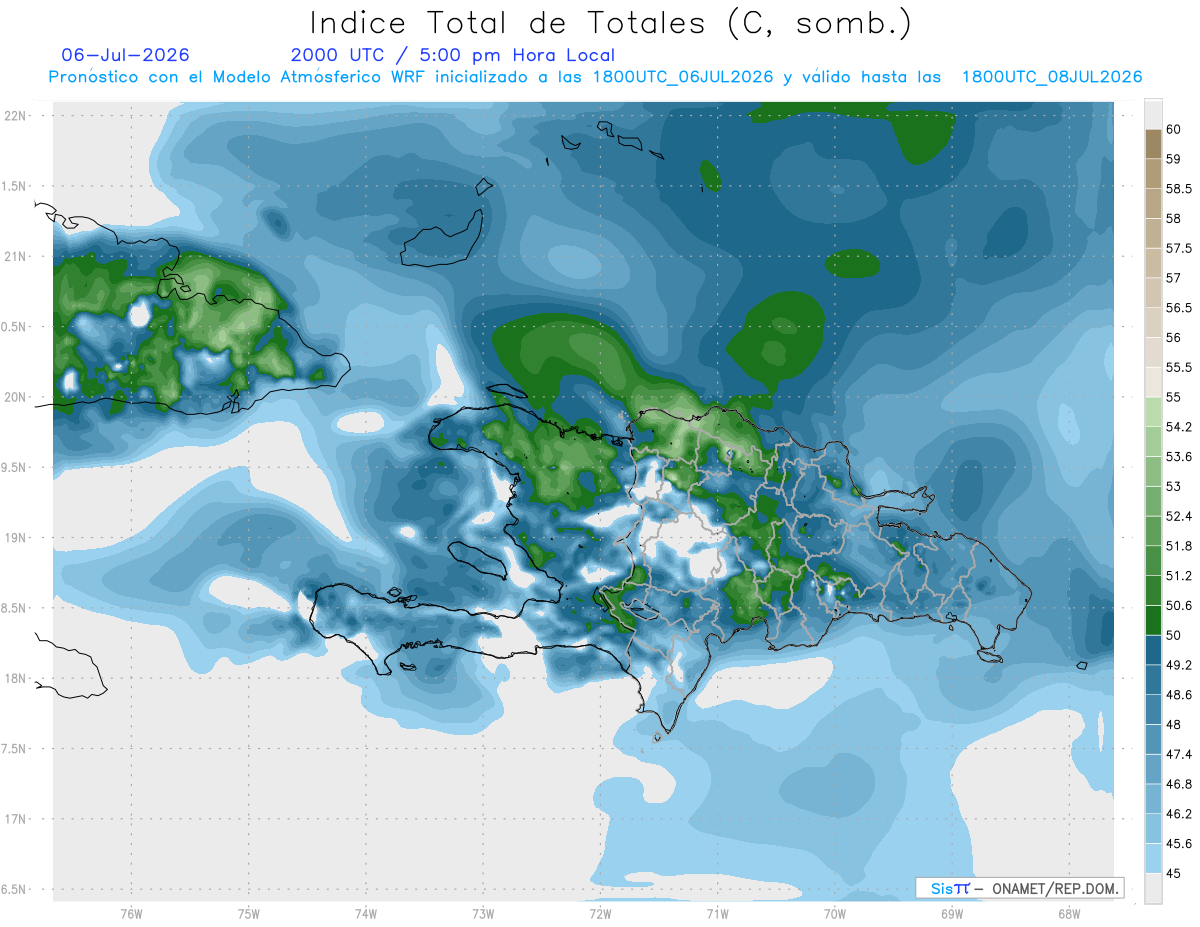Click the '57' colorbar value
The width and height of the screenshot is (1200, 927).
pos(1173,278)
